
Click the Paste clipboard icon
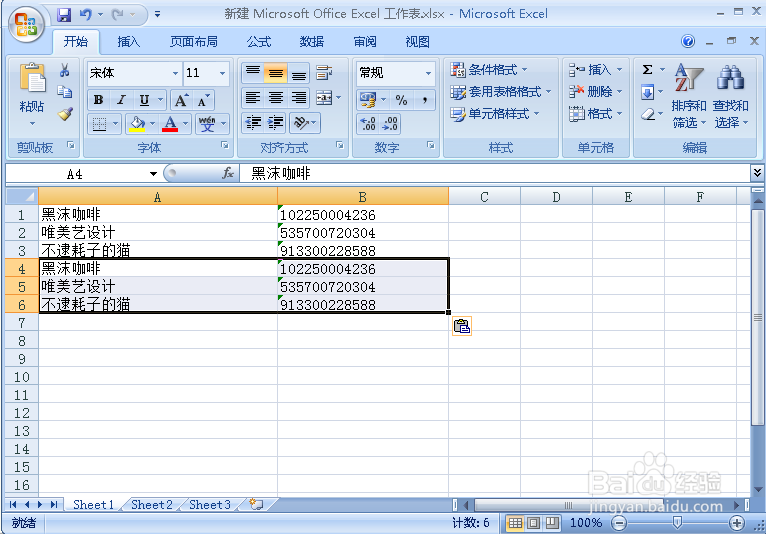coord(32,78)
